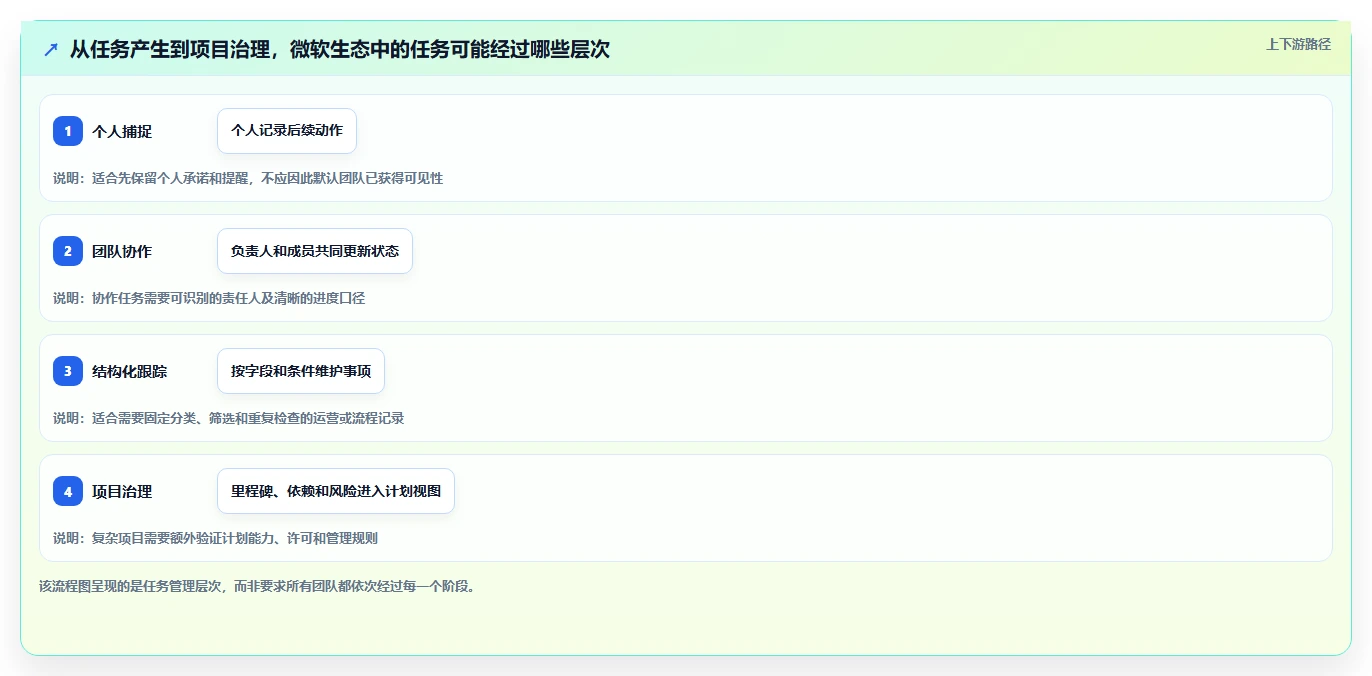Viewport: 1372px width, 676px height.
Task: Click the 个人记录后续动作 chip
Action: (x=287, y=131)
